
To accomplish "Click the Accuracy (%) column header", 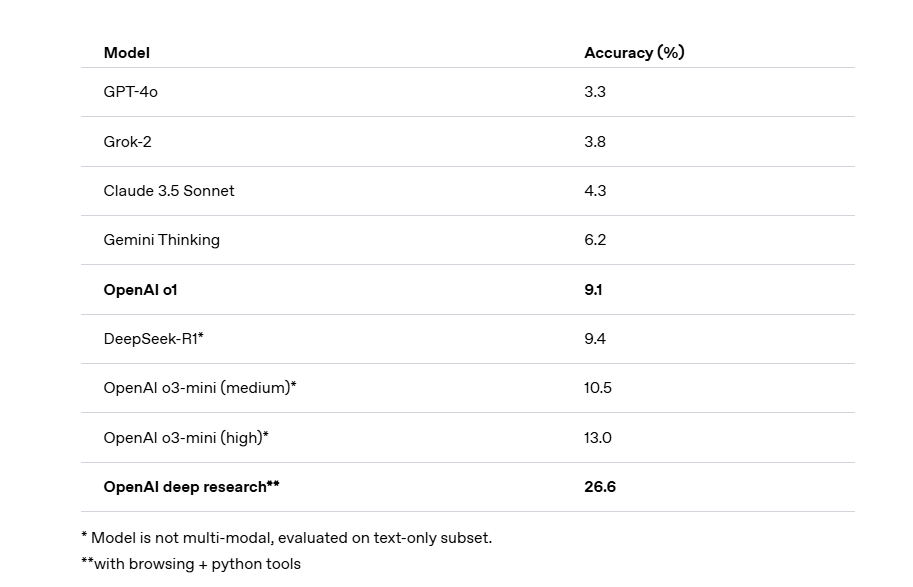I will pyautogui.click(x=634, y=52).
